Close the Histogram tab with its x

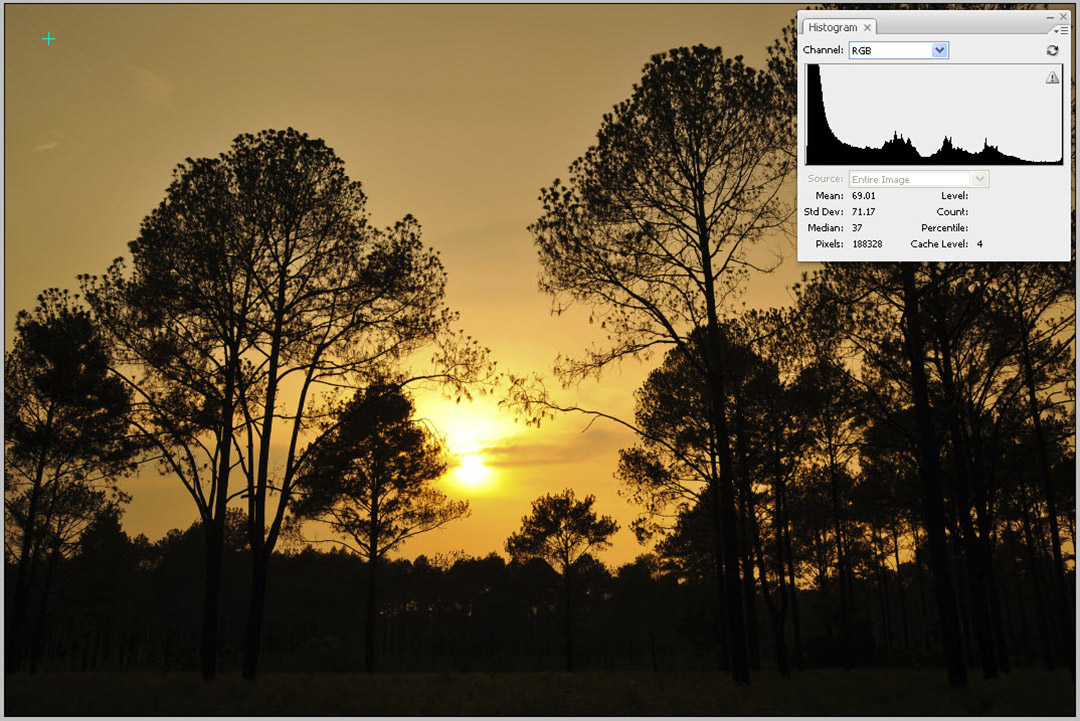point(868,28)
